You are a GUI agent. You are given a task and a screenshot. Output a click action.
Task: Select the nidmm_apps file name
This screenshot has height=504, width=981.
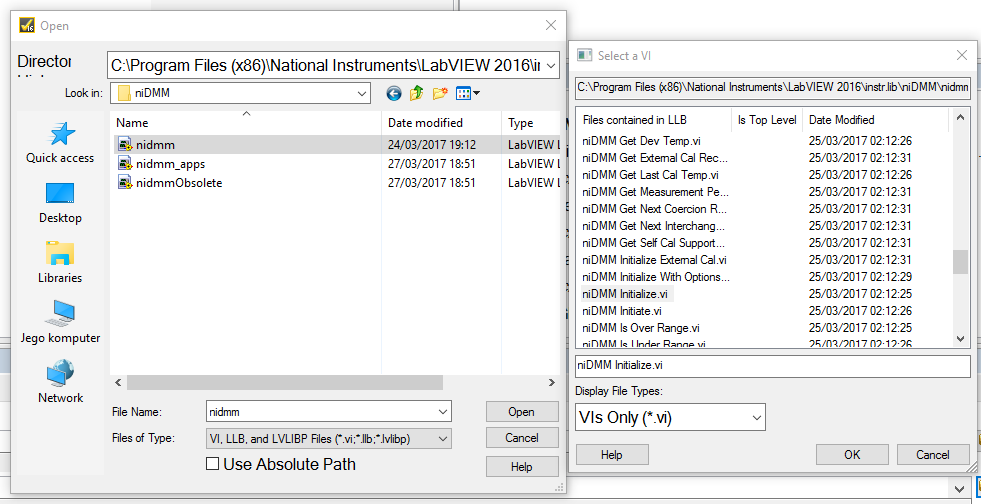coord(171,164)
